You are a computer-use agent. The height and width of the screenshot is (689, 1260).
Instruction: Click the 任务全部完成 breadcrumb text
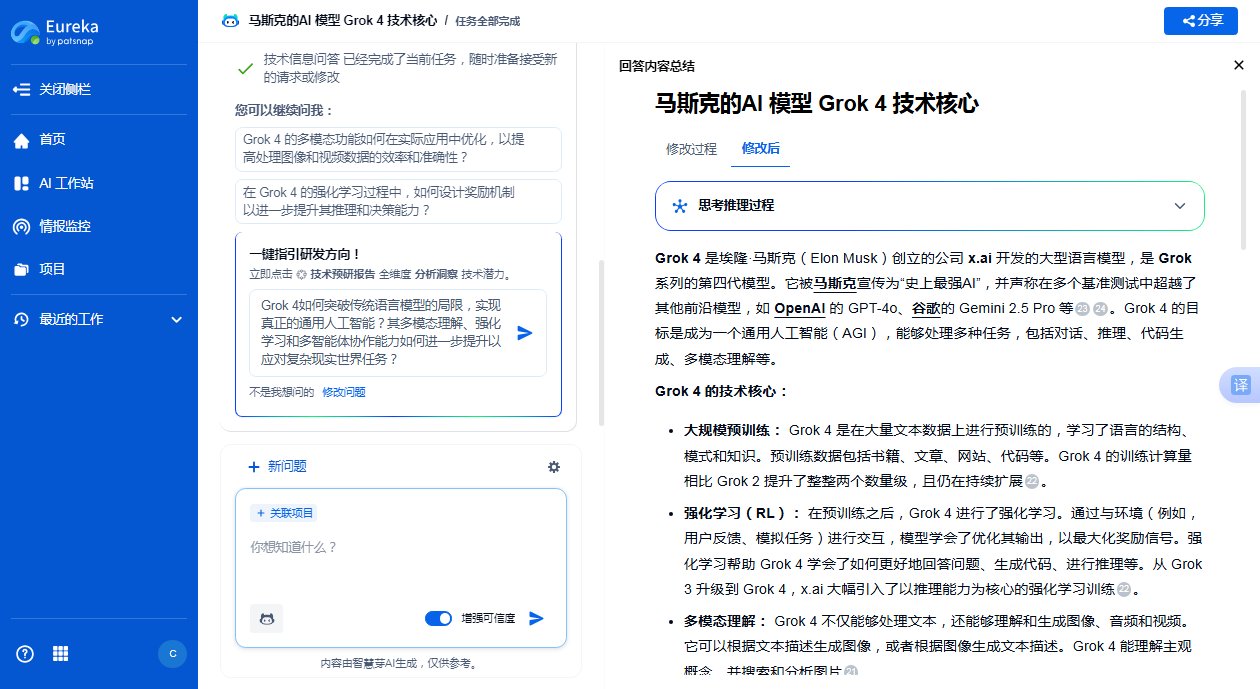487,21
